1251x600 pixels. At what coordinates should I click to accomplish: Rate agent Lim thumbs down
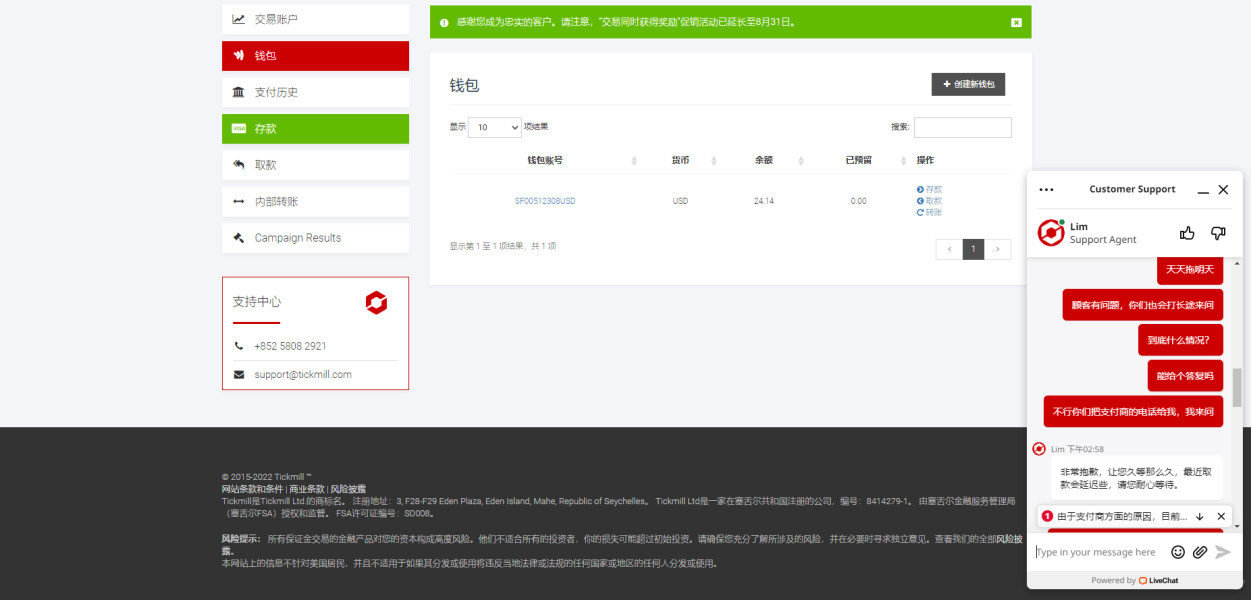(x=1218, y=233)
